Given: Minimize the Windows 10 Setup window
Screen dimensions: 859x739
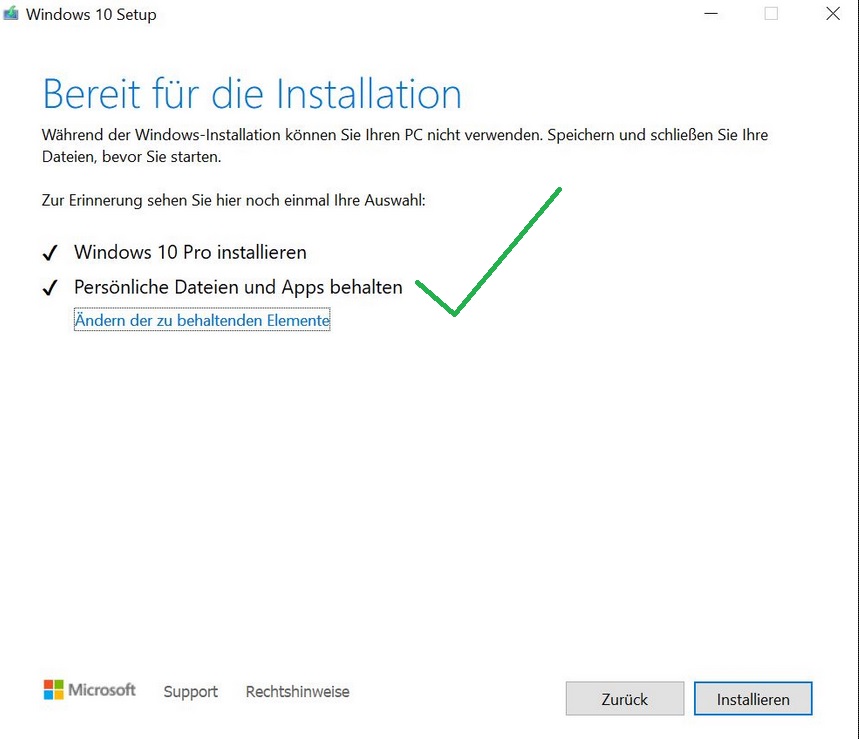Looking at the screenshot, I should point(711,14).
